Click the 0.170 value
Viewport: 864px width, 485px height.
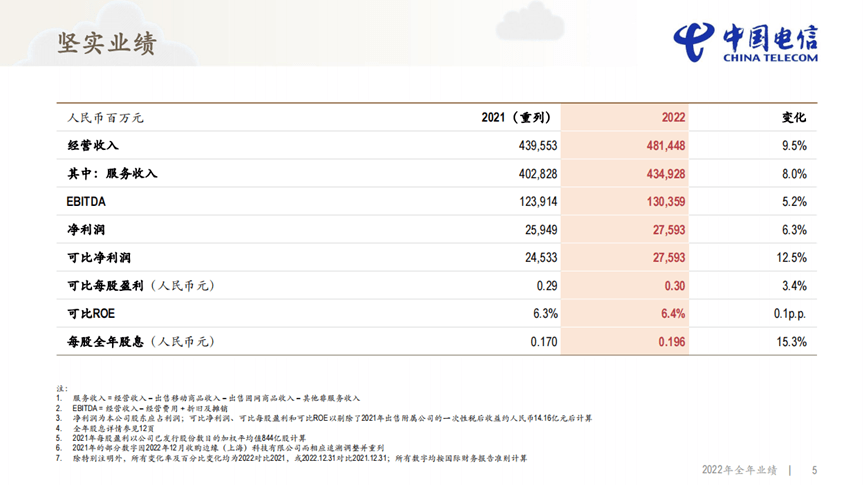pos(544,342)
